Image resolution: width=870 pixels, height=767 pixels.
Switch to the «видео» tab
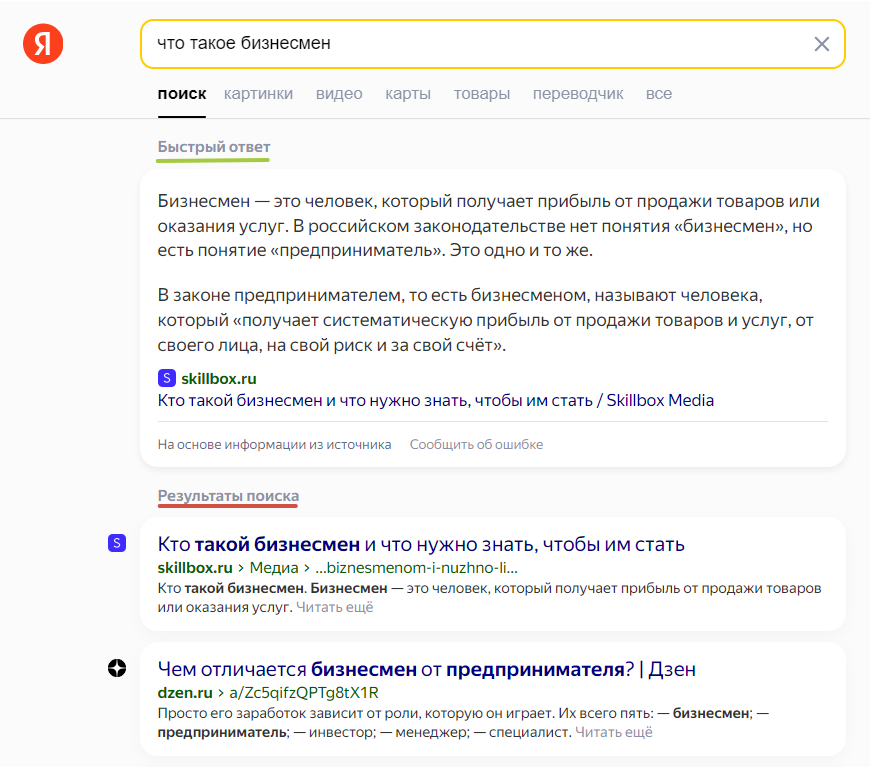(x=339, y=94)
